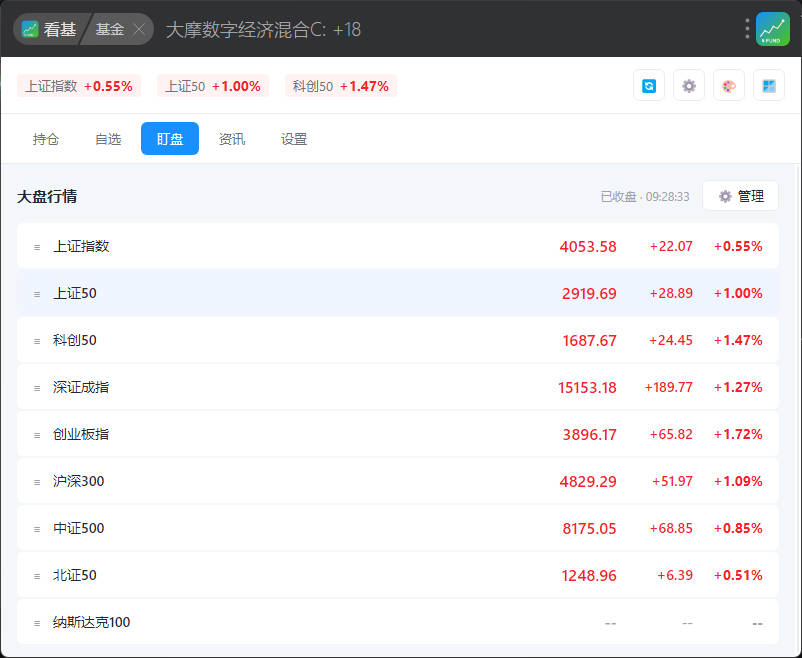
Task: Select the 中证500 row name
Action: 79,529
